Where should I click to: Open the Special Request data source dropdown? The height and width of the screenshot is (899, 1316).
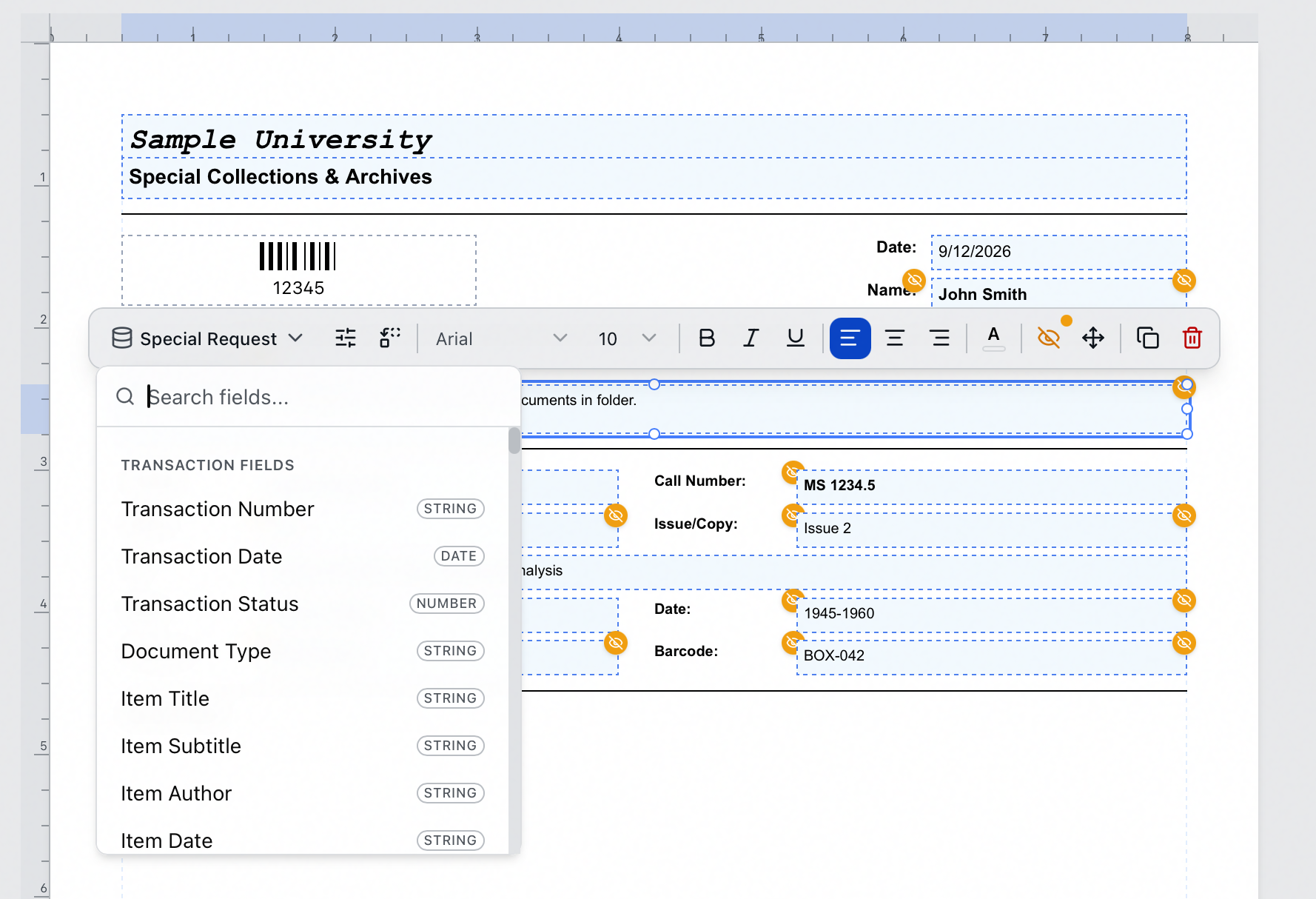click(207, 338)
